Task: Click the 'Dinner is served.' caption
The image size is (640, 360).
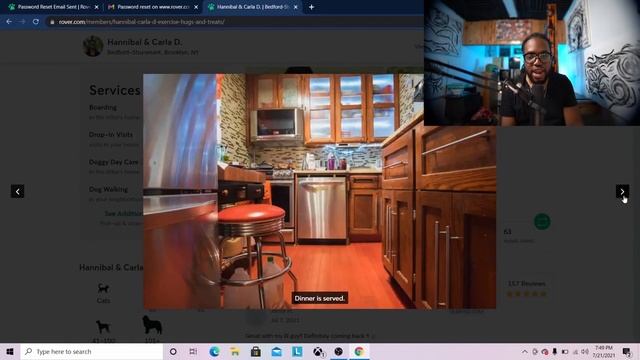Action: (x=319, y=298)
